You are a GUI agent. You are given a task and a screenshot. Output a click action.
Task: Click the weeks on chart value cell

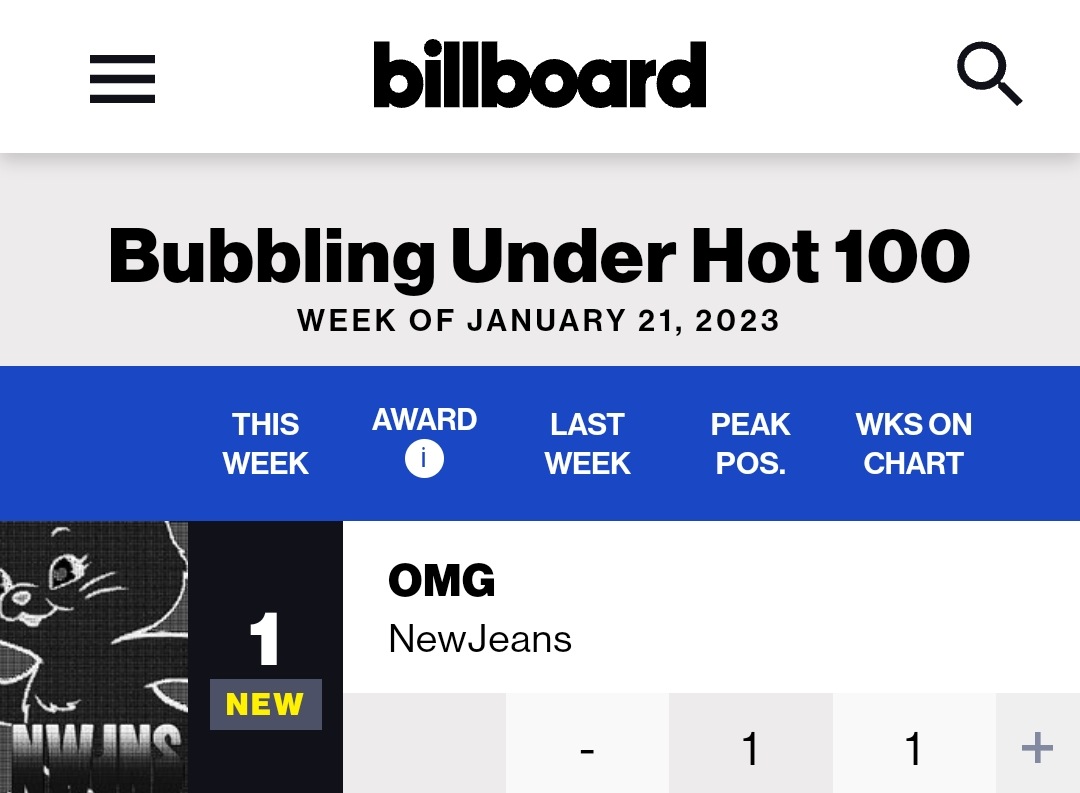[914, 743]
